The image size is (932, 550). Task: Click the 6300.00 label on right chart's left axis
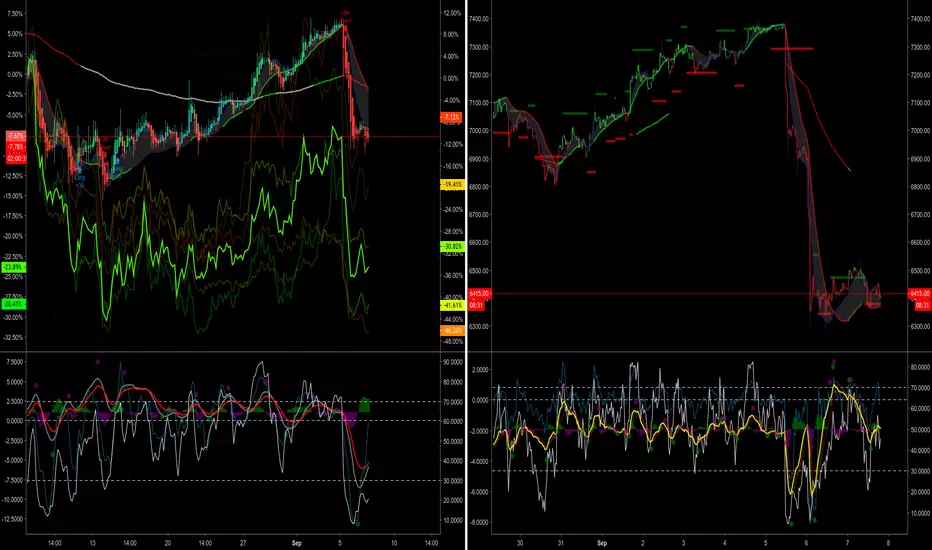479,326
